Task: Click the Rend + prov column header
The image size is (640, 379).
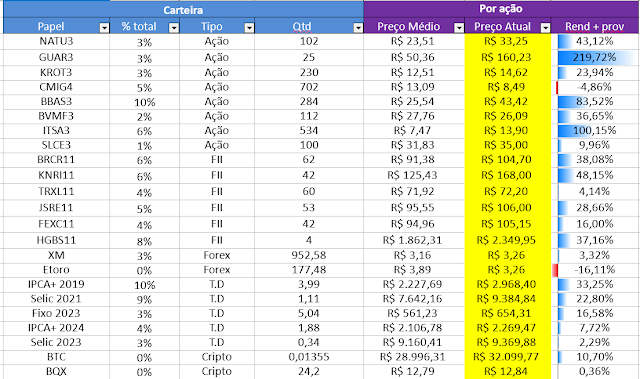Action: (595, 27)
